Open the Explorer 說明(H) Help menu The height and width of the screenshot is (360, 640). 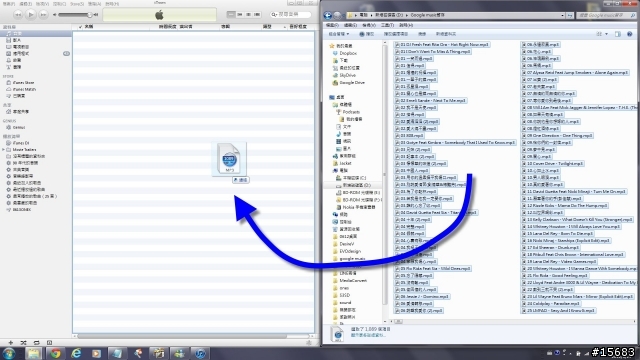tap(406, 25)
